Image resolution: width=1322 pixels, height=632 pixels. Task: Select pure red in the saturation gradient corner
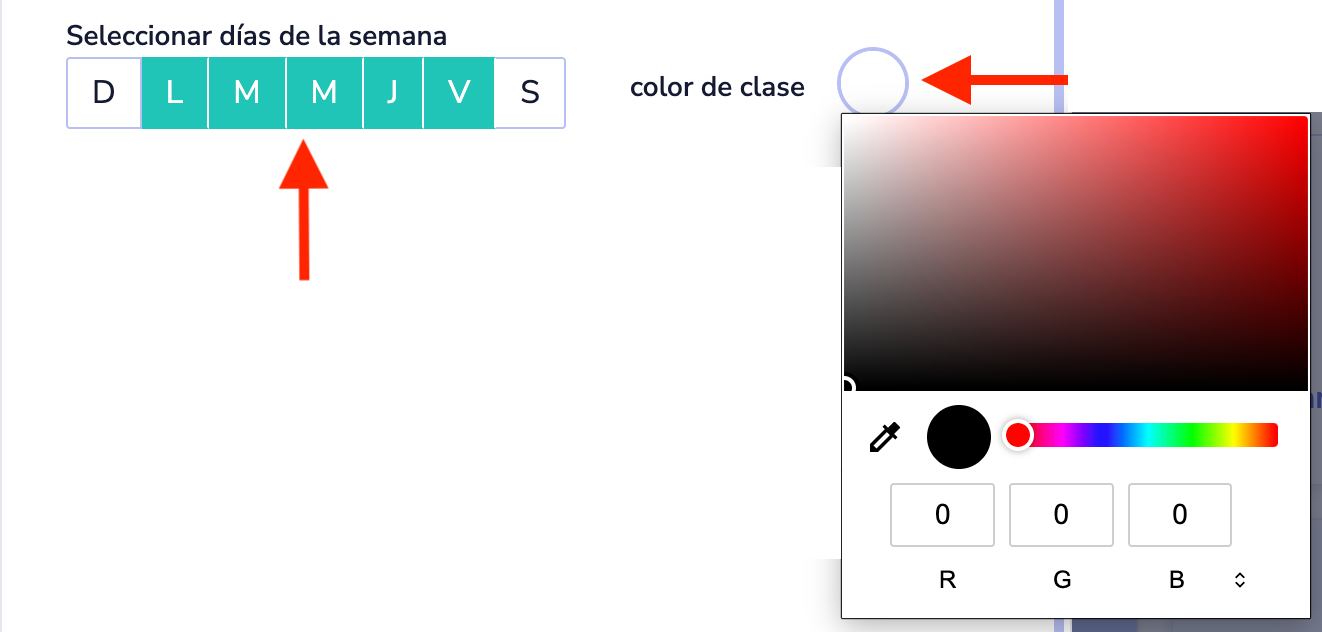[x=1305, y=119]
